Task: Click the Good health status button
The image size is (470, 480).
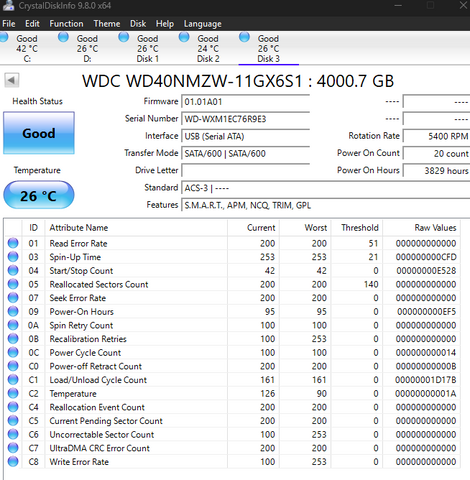Action: pyautogui.click(x=39, y=133)
